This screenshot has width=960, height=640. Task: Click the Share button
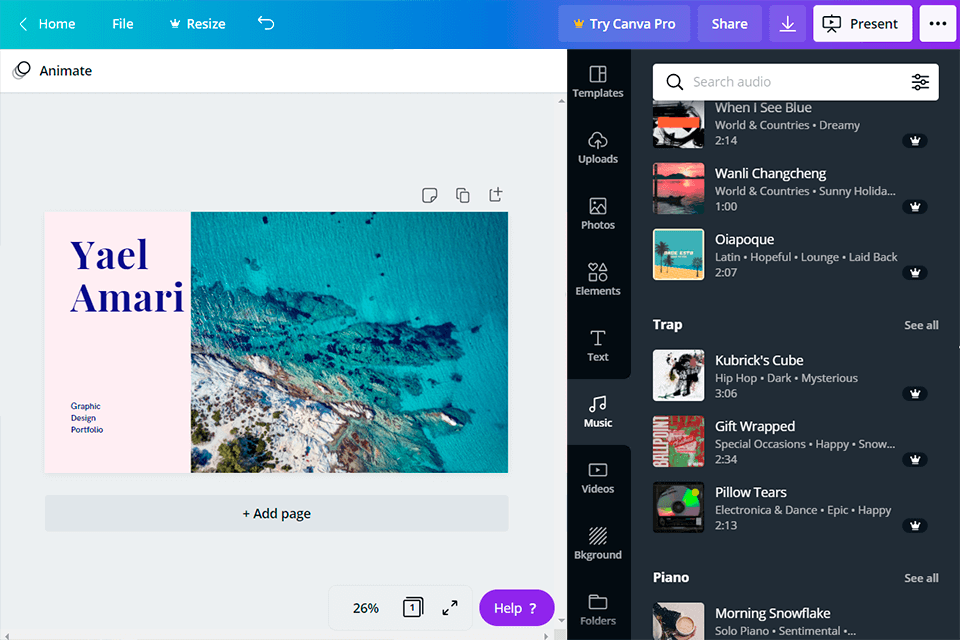point(729,24)
